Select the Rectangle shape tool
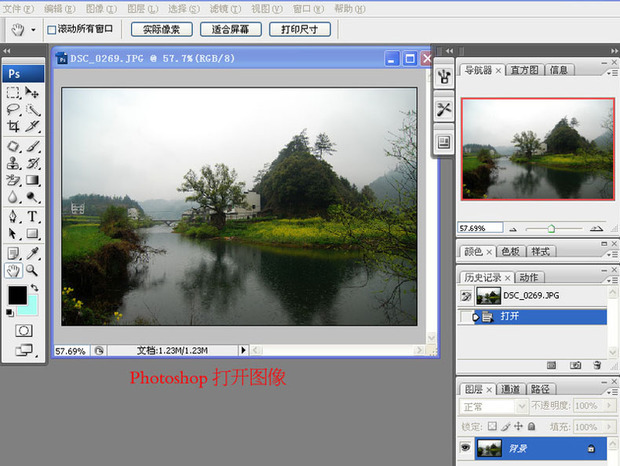 pos(32,234)
